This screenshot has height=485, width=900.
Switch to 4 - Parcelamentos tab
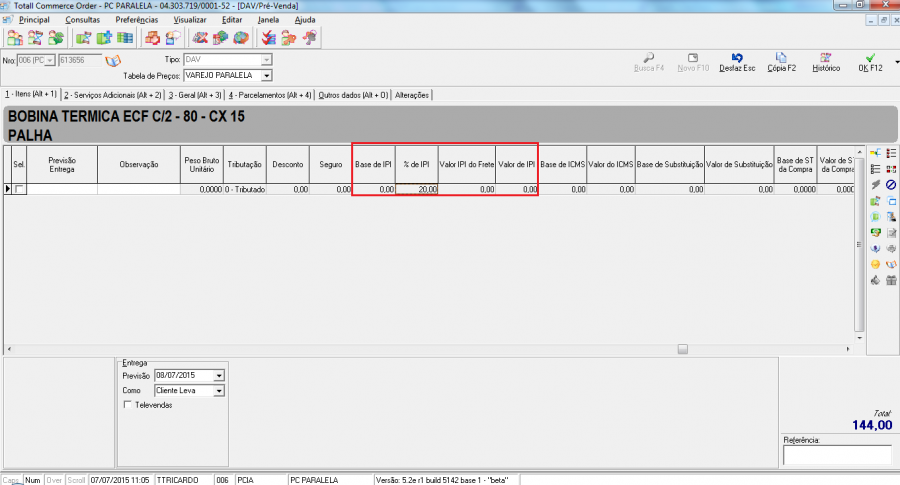click(270, 95)
